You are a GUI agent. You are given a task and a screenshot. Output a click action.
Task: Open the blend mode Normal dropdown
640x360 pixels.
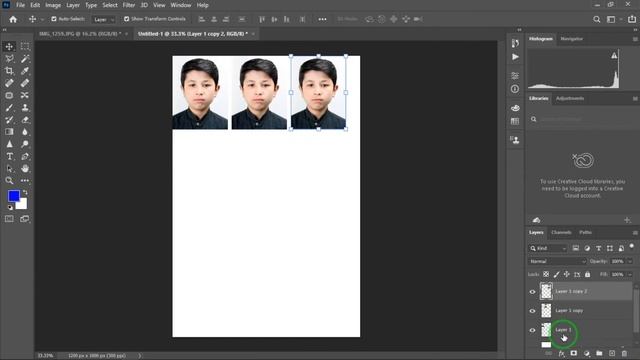pos(557,261)
